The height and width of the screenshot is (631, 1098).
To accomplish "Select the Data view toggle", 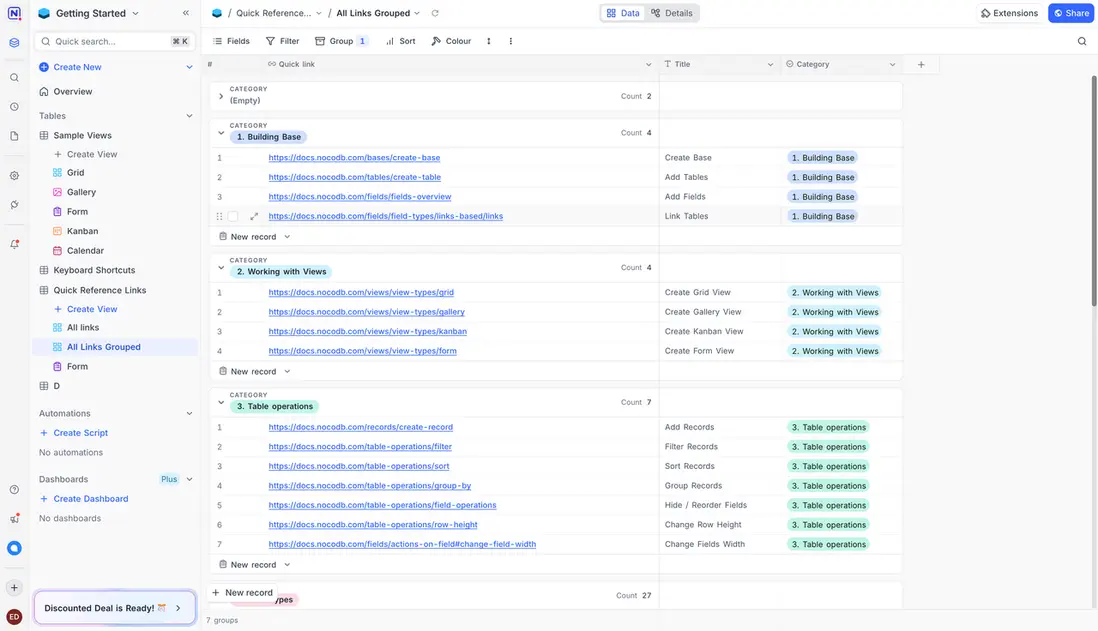I will coord(623,13).
